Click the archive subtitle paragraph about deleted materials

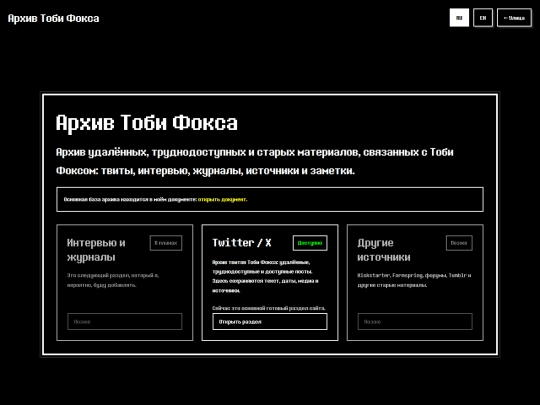(x=255, y=161)
